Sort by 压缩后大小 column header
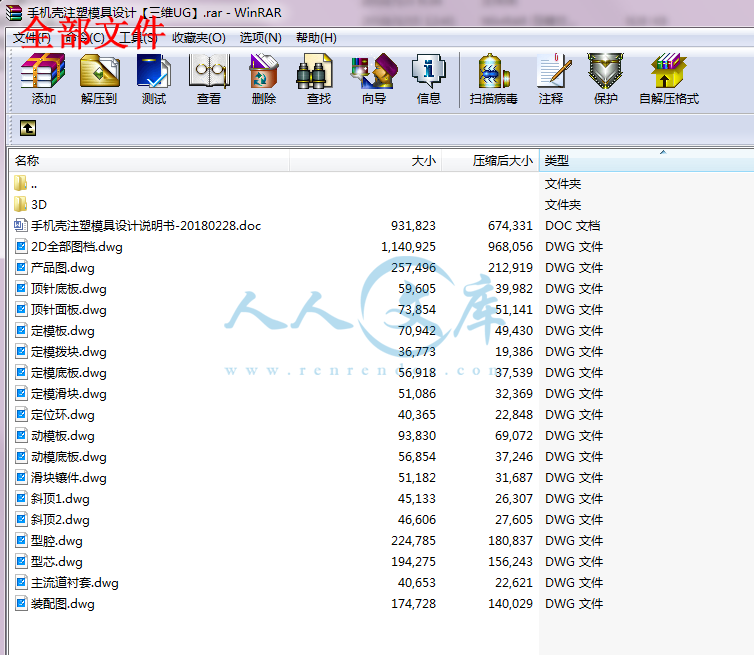 point(490,161)
